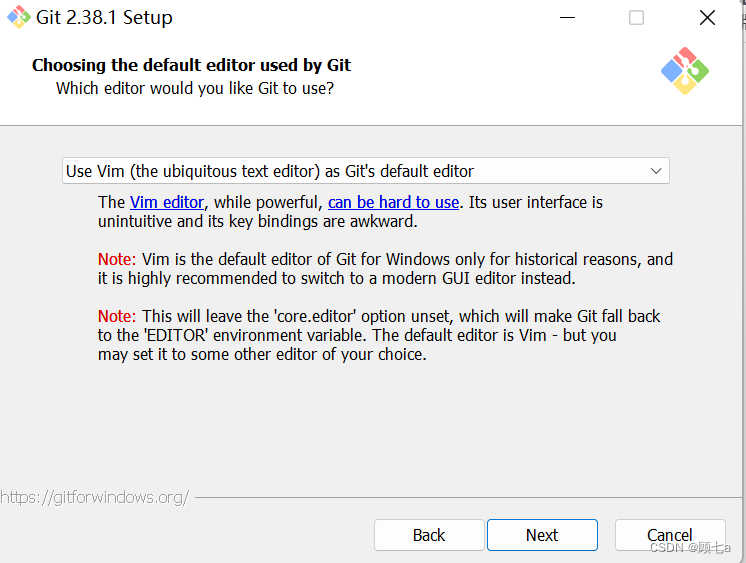Image resolution: width=746 pixels, height=563 pixels.
Task: Minimize the Git Setup window
Action: coord(567,18)
